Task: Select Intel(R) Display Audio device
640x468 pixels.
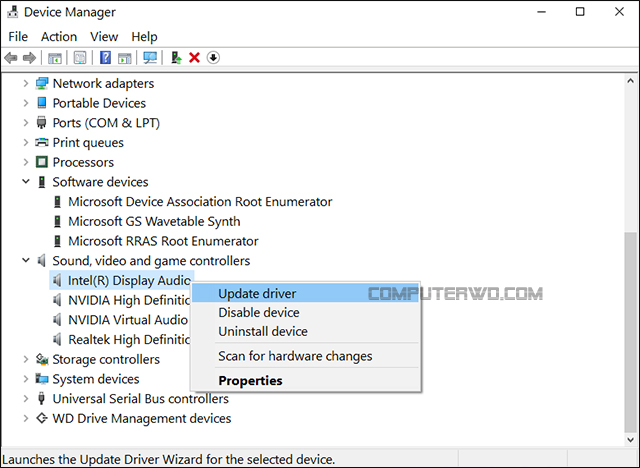Action: tap(129, 281)
